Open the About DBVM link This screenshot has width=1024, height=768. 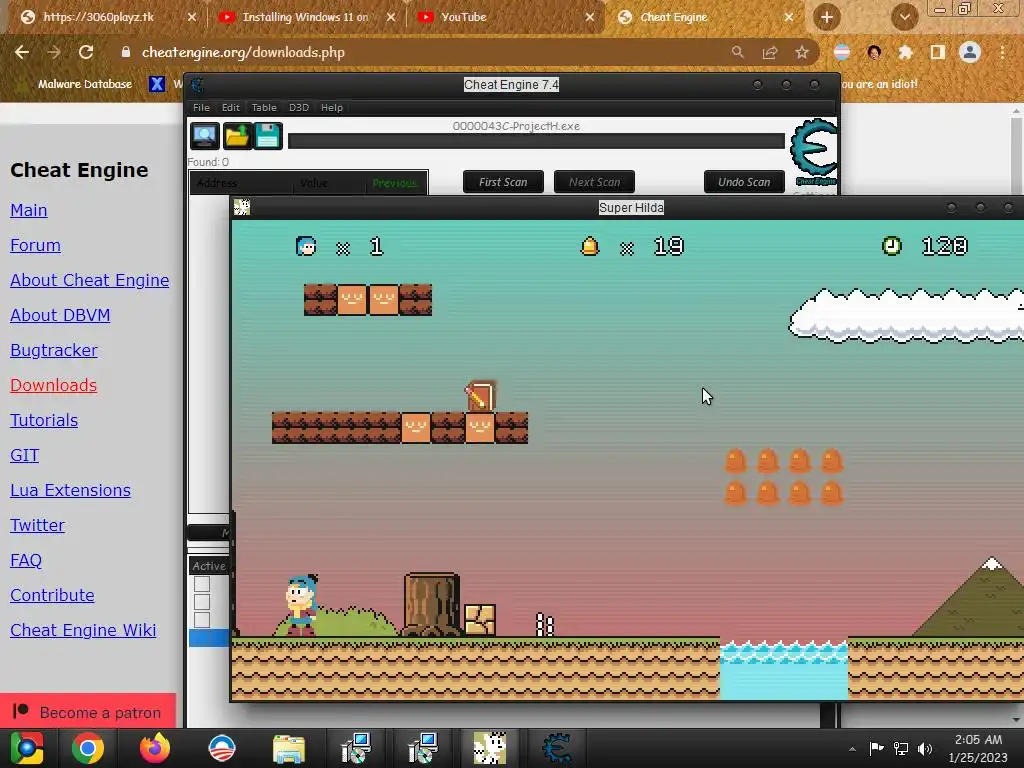coord(60,315)
